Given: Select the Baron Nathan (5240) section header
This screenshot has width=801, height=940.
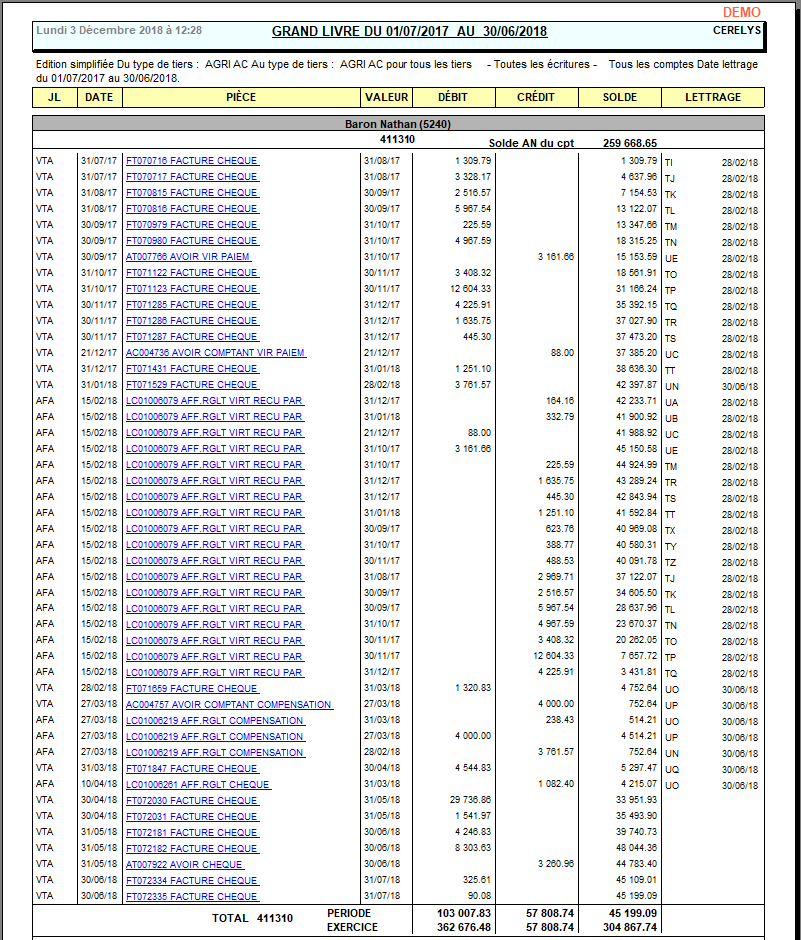Looking at the screenshot, I should [x=400, y=123].
